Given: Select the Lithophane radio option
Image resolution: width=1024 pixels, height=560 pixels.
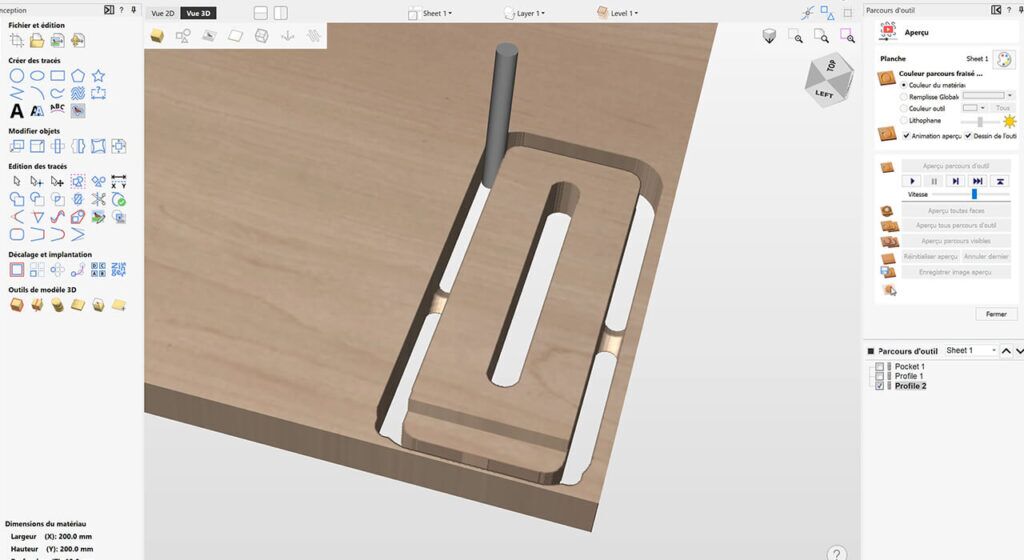Looking at the screenshot, I should coord(904,120).
